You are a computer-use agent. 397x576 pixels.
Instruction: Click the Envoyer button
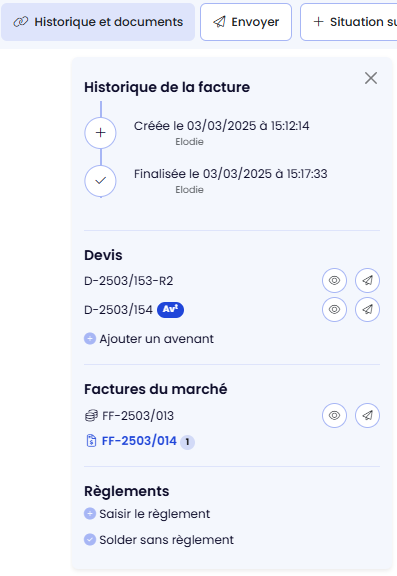point(246,22)
